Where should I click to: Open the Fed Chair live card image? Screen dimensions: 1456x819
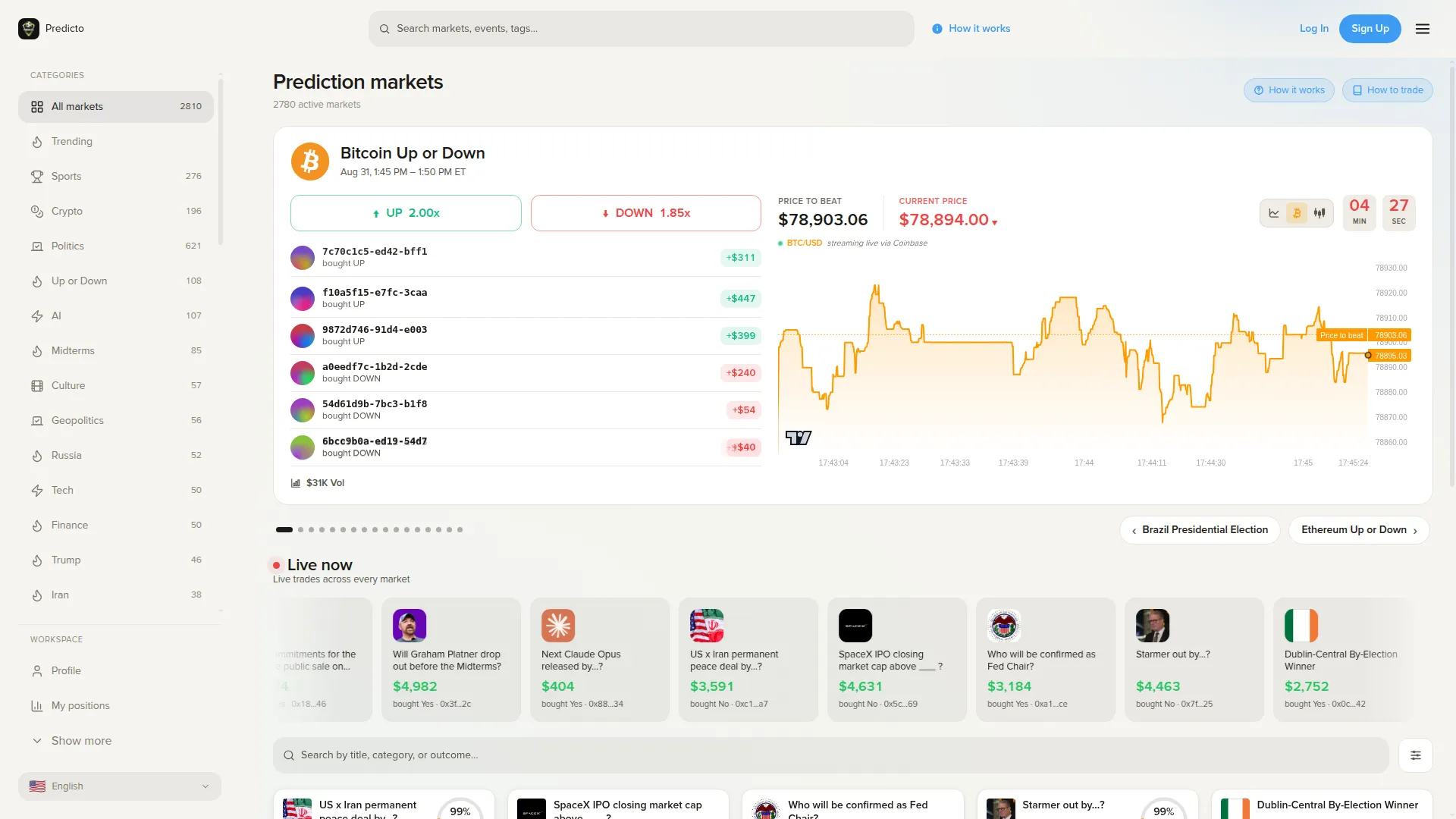tap(1004, 626)
